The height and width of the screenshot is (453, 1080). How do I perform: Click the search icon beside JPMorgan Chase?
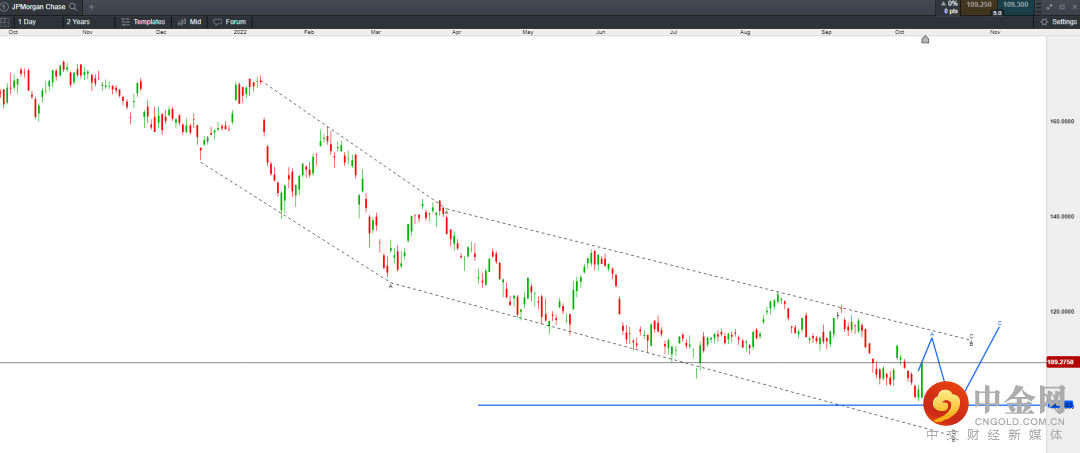[73, 6]
